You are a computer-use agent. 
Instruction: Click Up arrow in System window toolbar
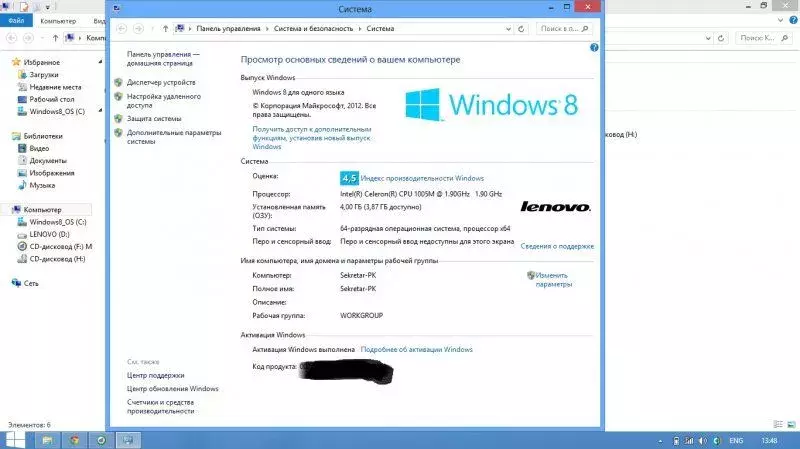[165, 29]
